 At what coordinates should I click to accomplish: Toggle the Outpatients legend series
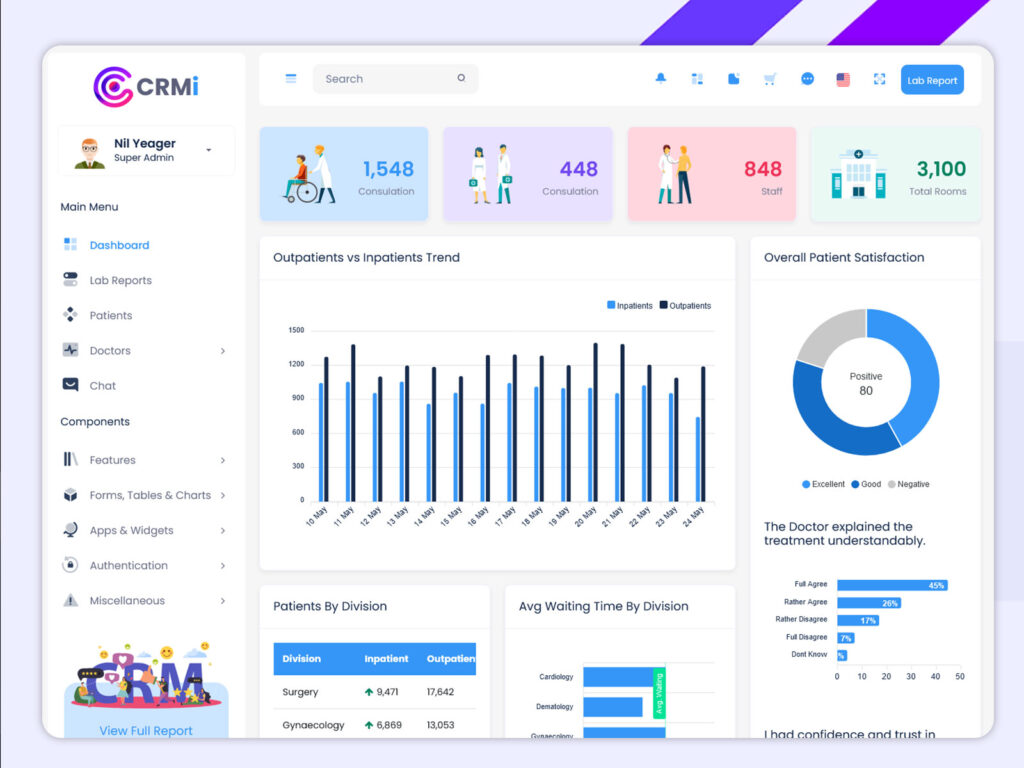[685, 306]
